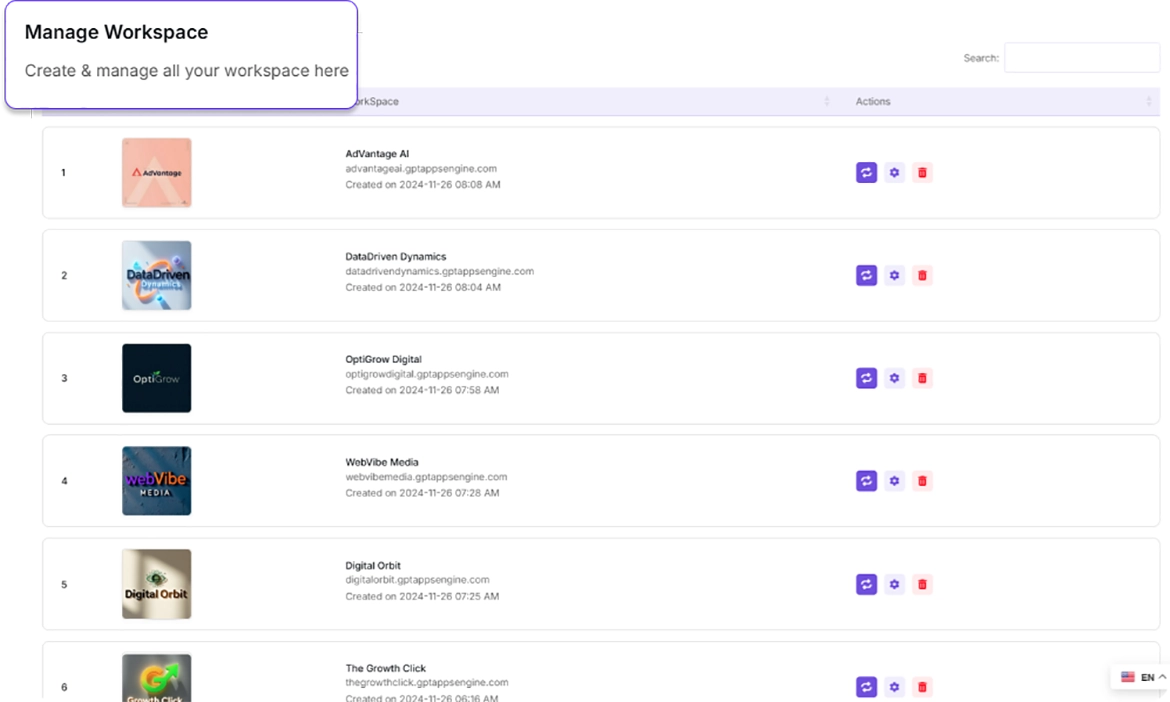Open settings gear for OptiGrow Digital
Image resolution: width=1170 pixels, height=702 pixels.
[x=894, y=378]
